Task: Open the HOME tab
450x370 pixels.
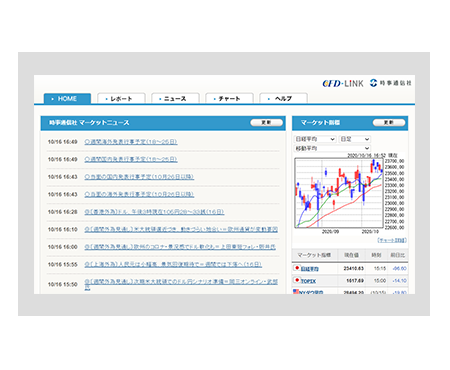Action: pos(67,99)
